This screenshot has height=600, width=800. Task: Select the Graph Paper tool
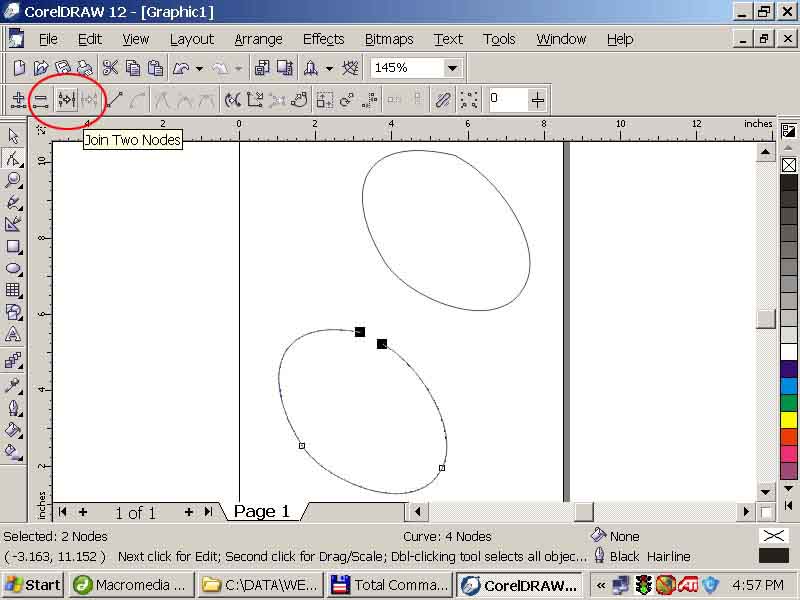(13, 290)
